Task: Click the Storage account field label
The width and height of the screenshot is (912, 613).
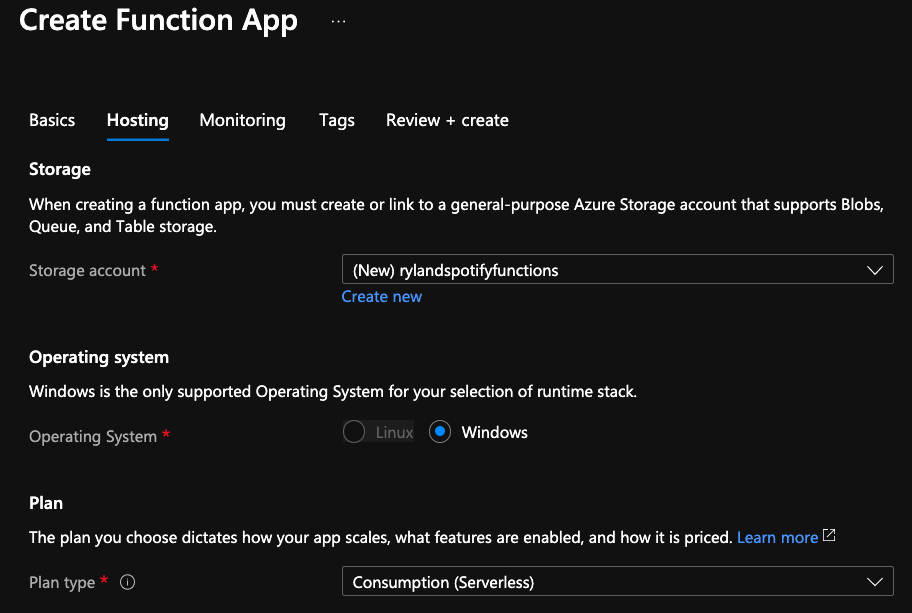Action: pyautogui.click(x=87, y=270)
